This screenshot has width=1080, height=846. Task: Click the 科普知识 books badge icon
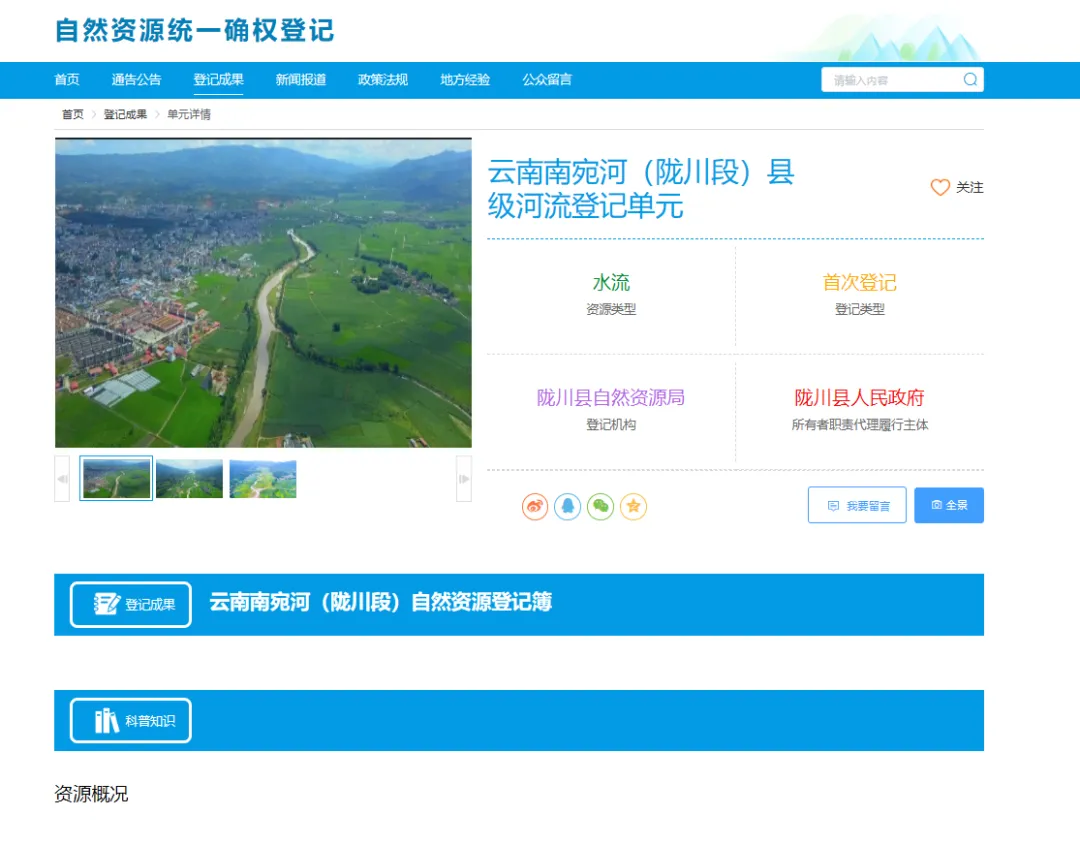[x=107, y=721]
